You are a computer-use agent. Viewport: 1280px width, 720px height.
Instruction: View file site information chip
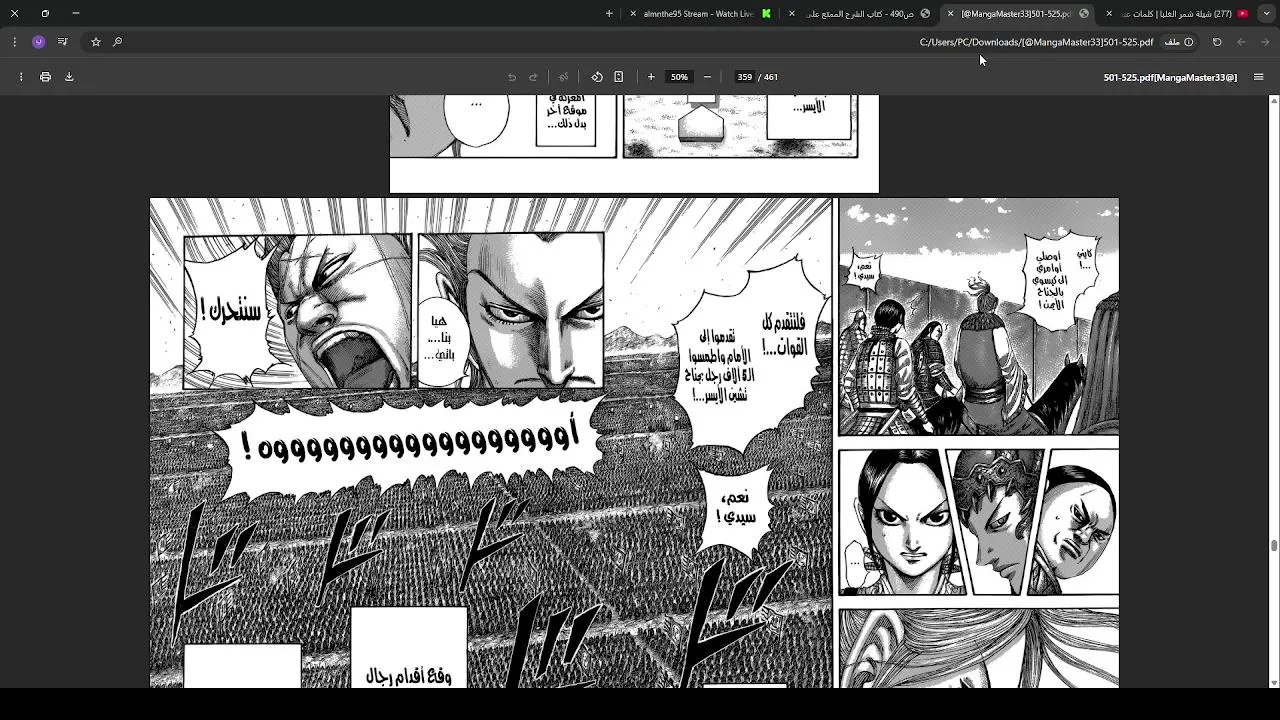1179,42
